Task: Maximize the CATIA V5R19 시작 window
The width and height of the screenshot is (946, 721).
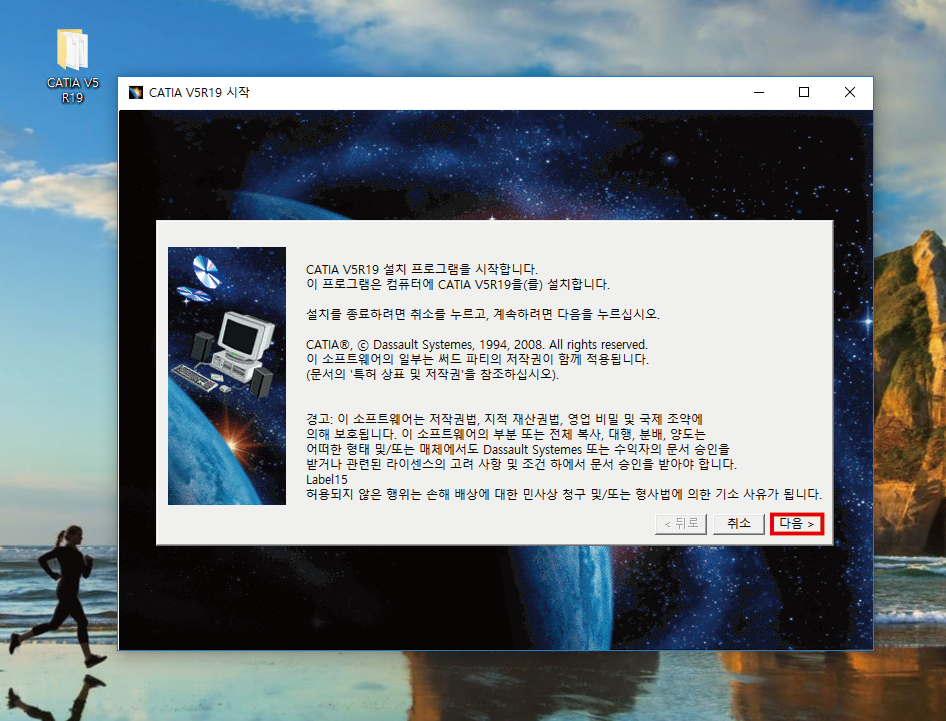Action: coord(804,92)
